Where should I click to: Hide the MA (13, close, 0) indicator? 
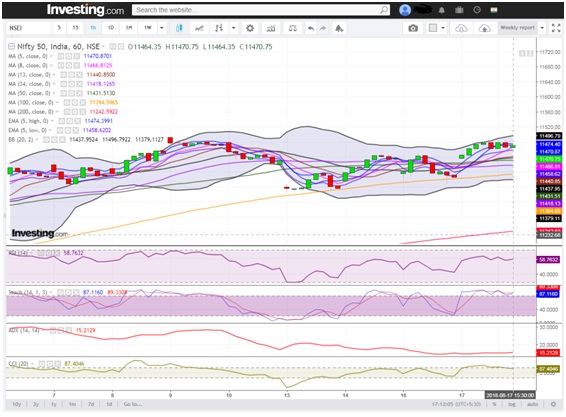64,75
